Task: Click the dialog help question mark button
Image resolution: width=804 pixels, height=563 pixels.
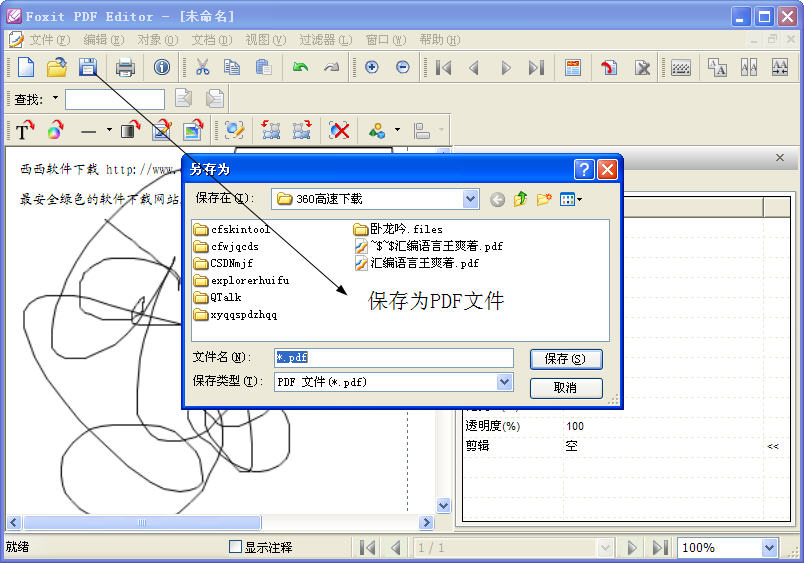Action: 584,169
